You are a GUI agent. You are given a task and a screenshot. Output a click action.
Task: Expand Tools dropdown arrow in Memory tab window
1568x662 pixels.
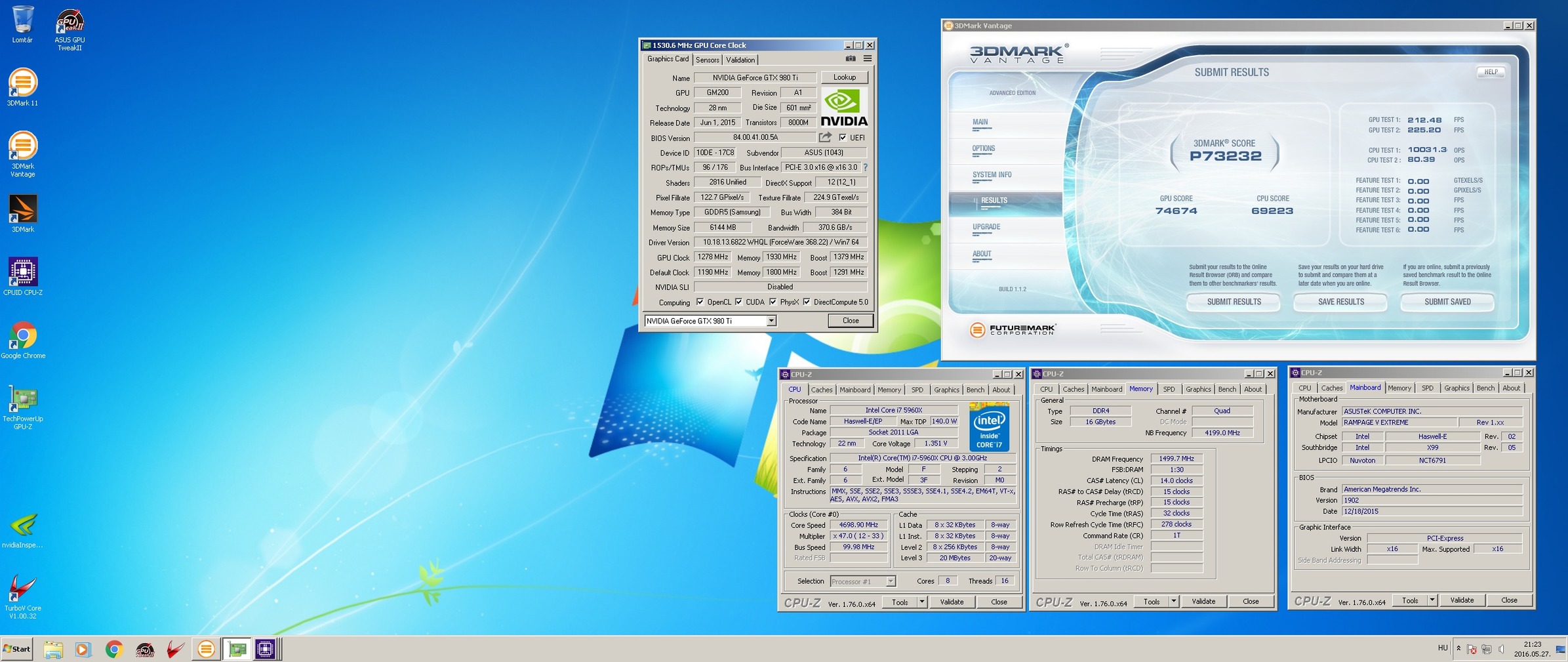click(x=1173, y=601)
